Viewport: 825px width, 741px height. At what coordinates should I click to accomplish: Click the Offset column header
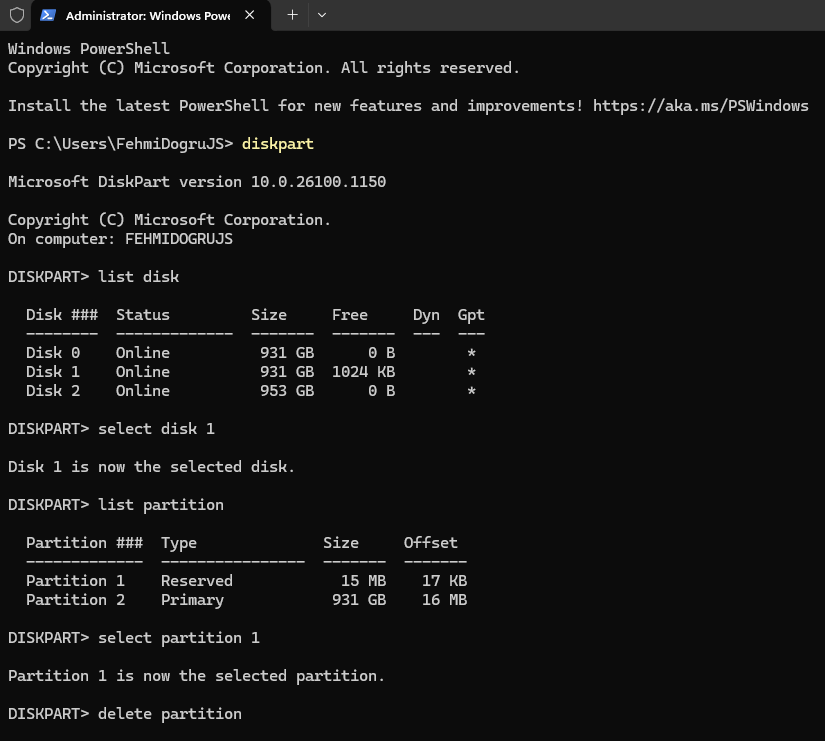[431, 543]
